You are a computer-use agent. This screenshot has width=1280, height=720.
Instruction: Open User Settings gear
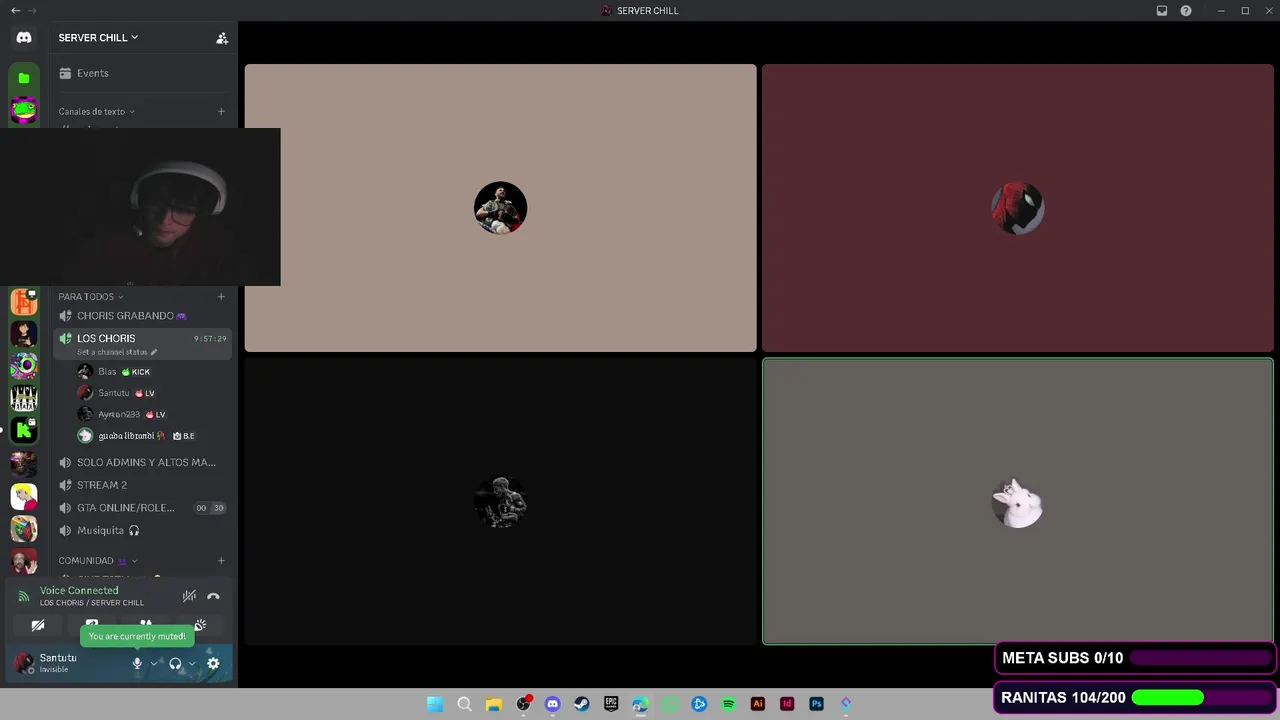213,663
